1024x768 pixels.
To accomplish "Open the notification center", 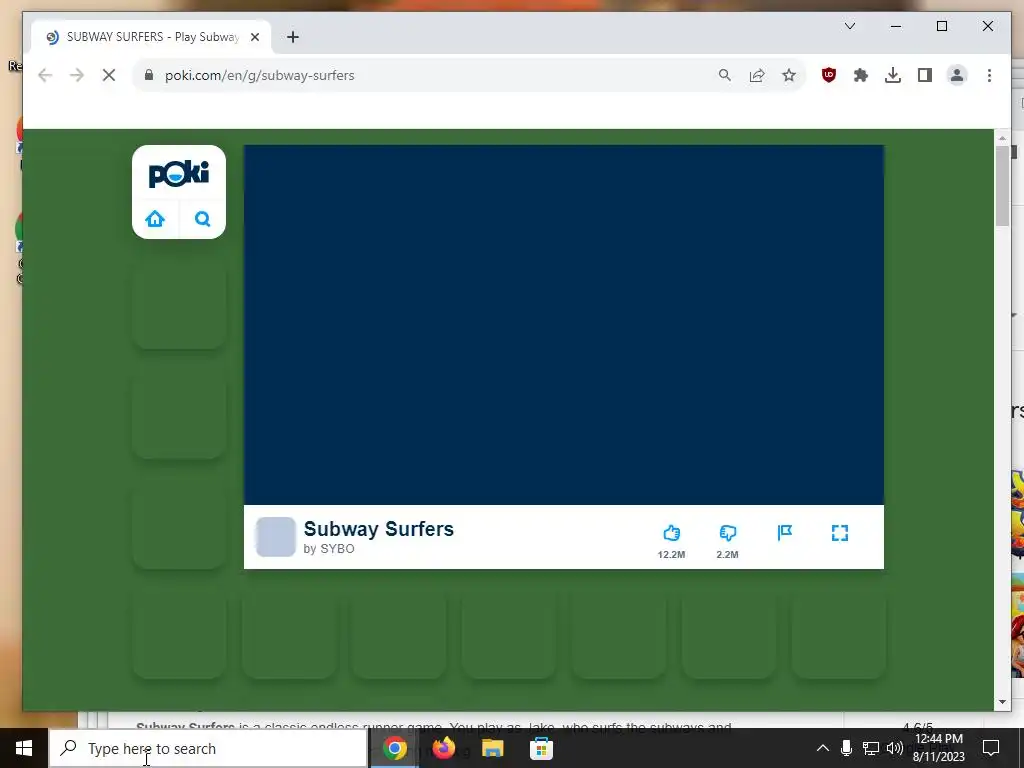I will click(x=991, y=748).
